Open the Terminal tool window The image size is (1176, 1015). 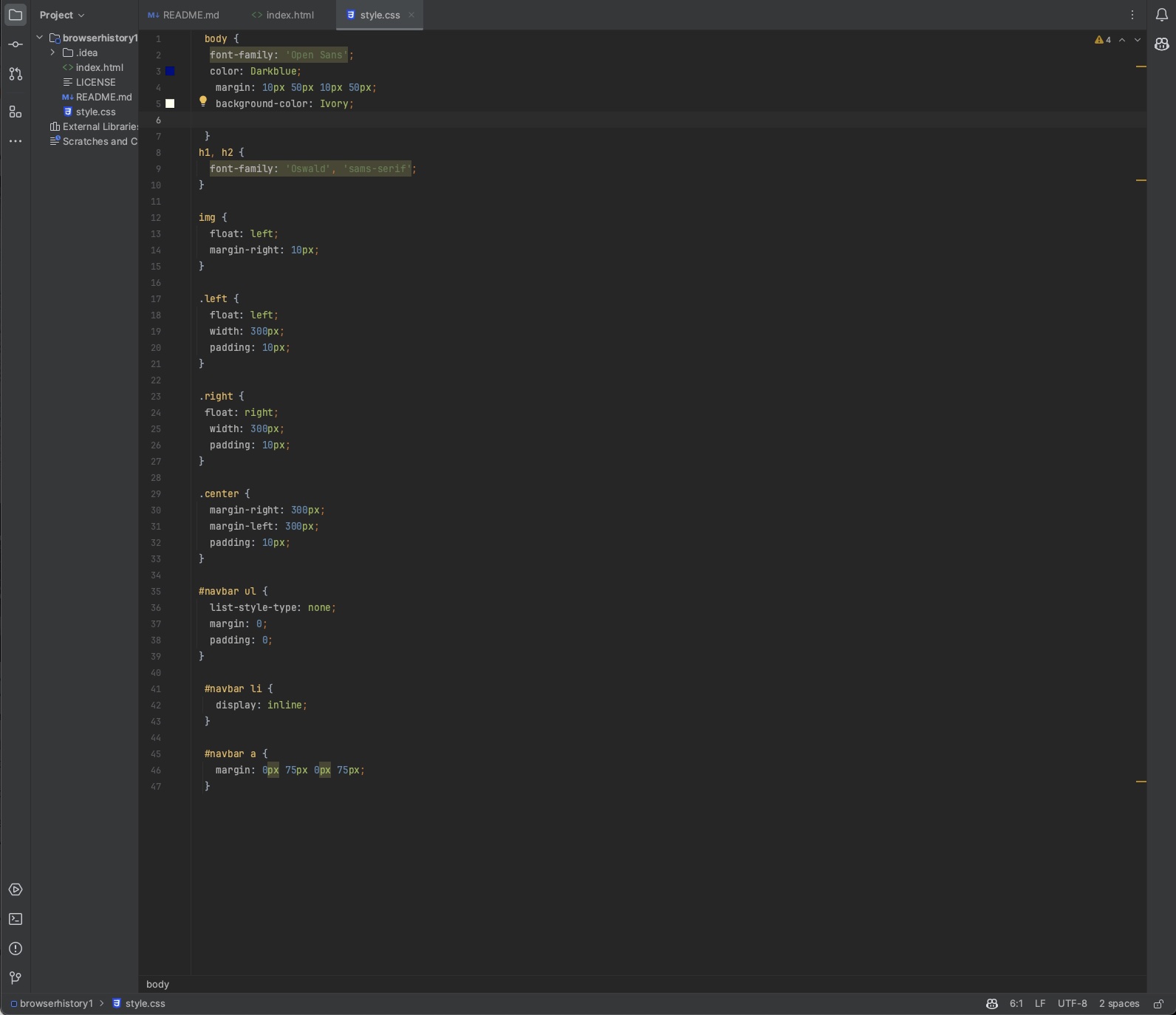point(16,919)
